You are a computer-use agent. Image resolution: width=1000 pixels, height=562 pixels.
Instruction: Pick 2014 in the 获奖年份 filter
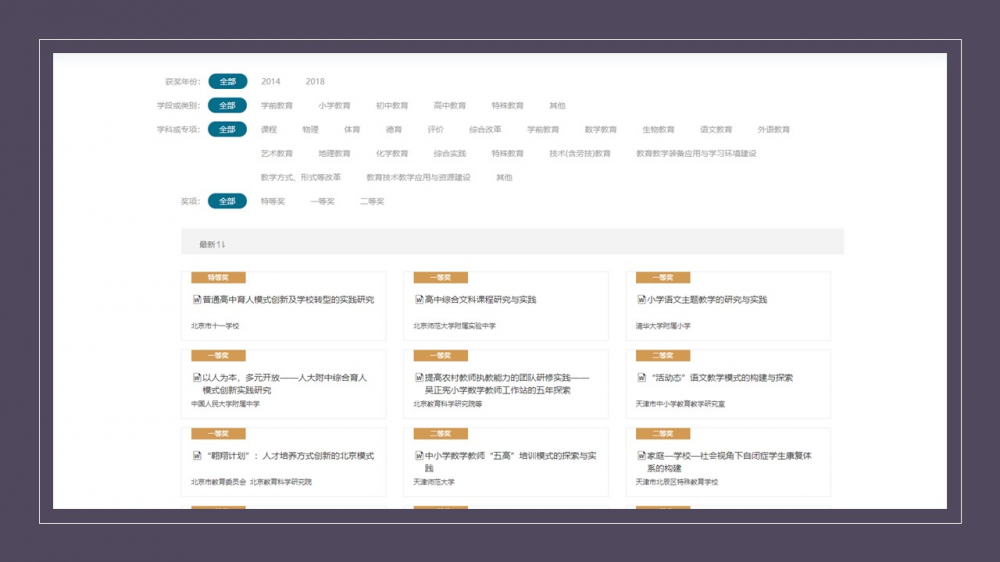(x=271, y=81)
